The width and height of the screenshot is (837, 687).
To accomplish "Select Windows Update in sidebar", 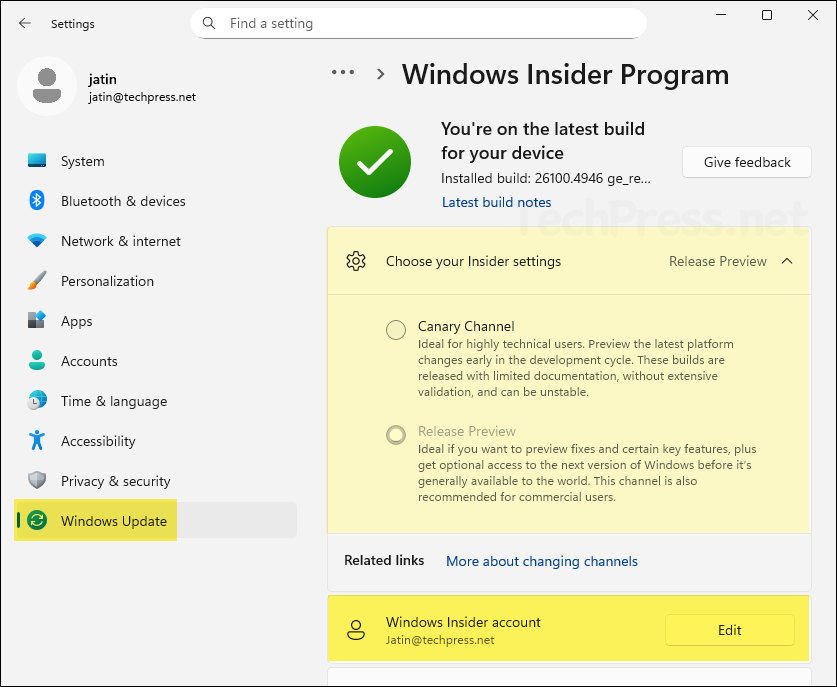I will 156,520.
